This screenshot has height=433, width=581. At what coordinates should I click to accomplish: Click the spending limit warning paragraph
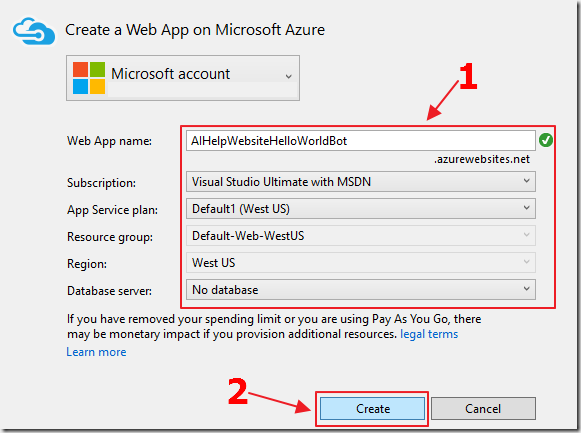point(274,326)
